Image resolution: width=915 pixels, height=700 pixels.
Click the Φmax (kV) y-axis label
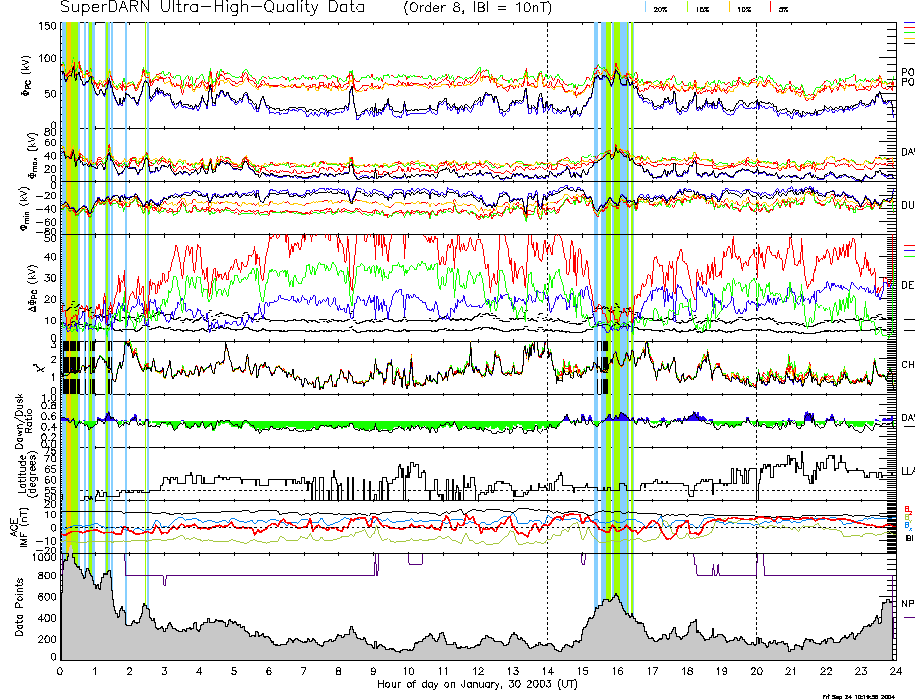tap(33, 154)
